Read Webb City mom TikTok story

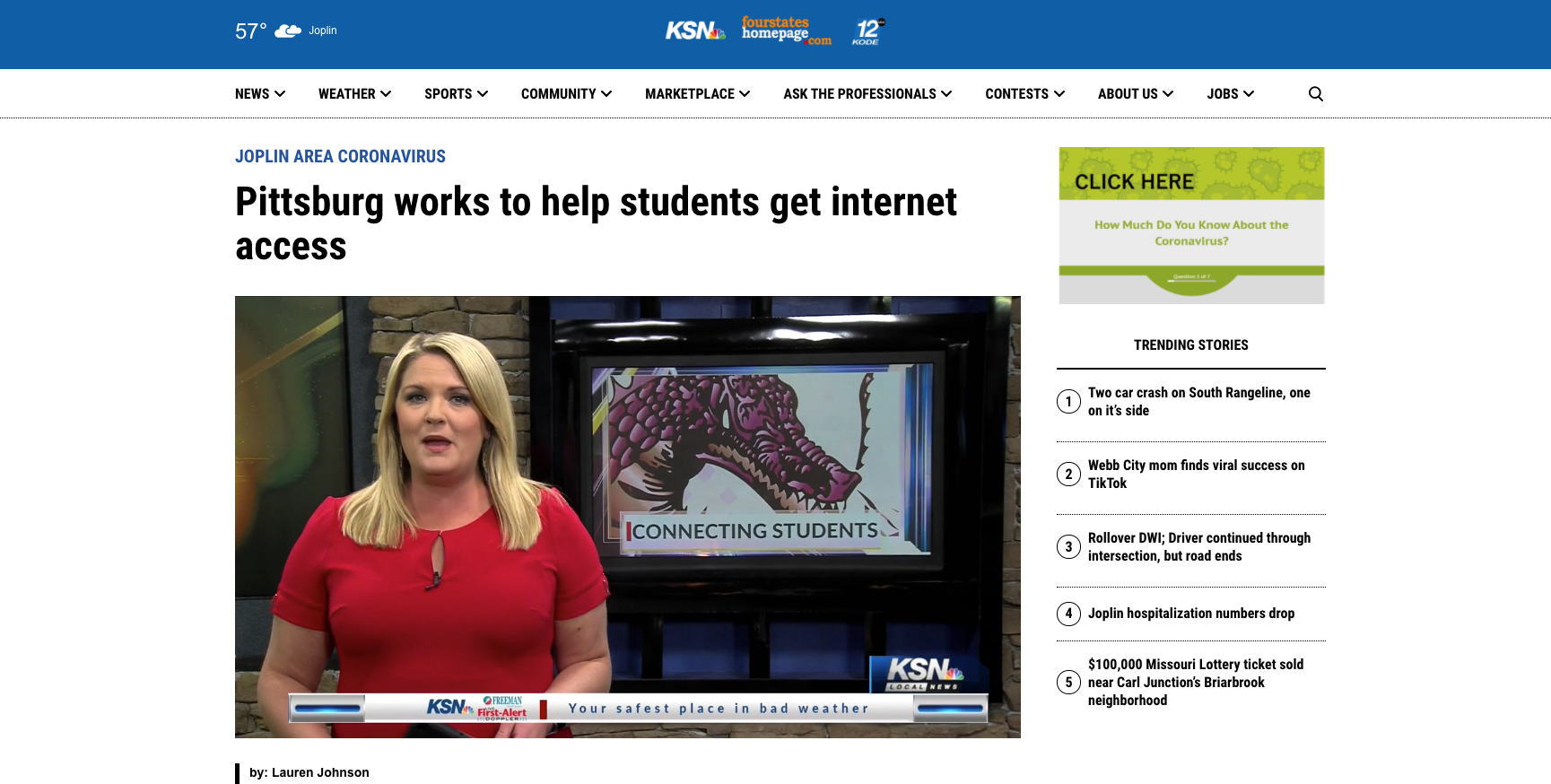click(1196, 475)
